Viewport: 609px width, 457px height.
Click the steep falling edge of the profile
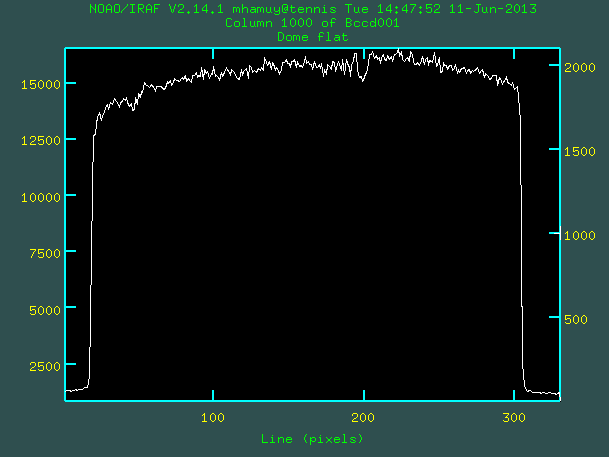pos(522,241)
